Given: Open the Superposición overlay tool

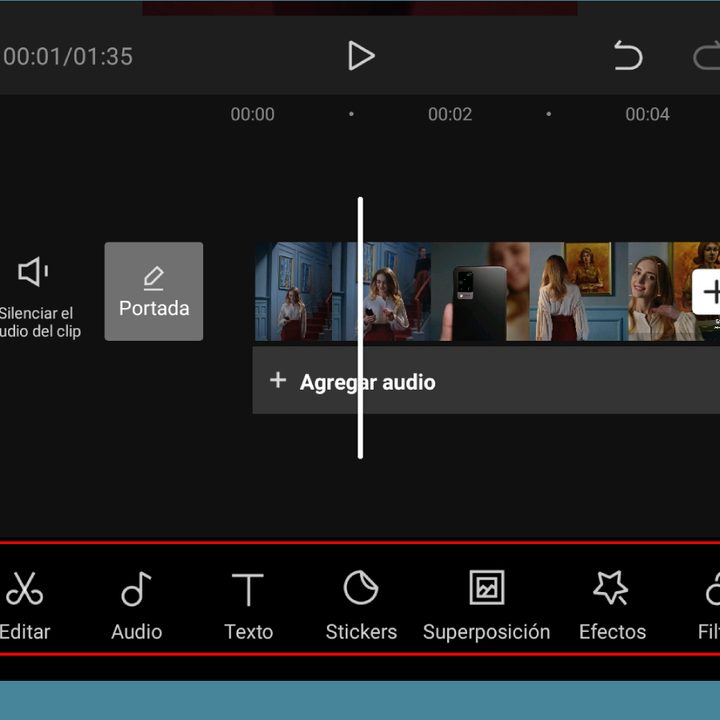Looking at the screenshot, I should [487, 605].
